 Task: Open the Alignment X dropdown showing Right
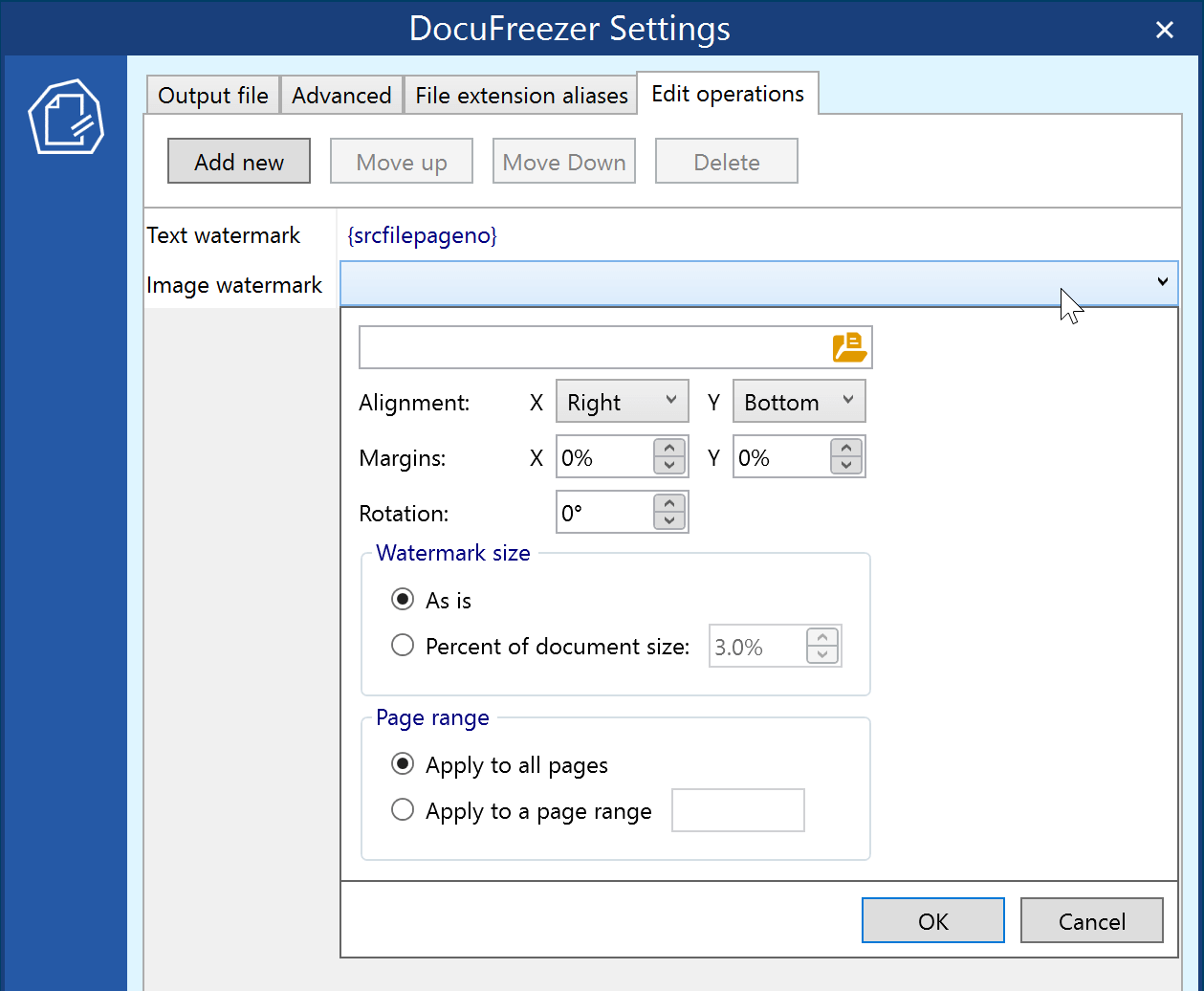(x=623, y=402)
